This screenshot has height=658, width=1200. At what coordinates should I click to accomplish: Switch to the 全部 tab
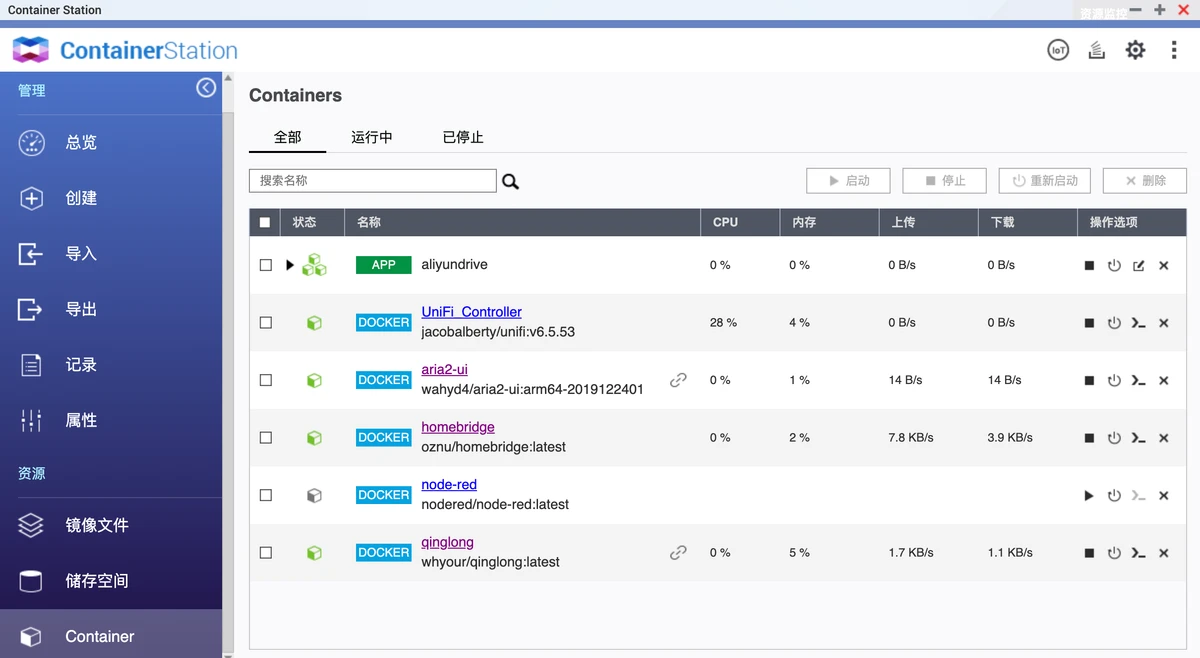pyautogui.click(x=288, y=137)
